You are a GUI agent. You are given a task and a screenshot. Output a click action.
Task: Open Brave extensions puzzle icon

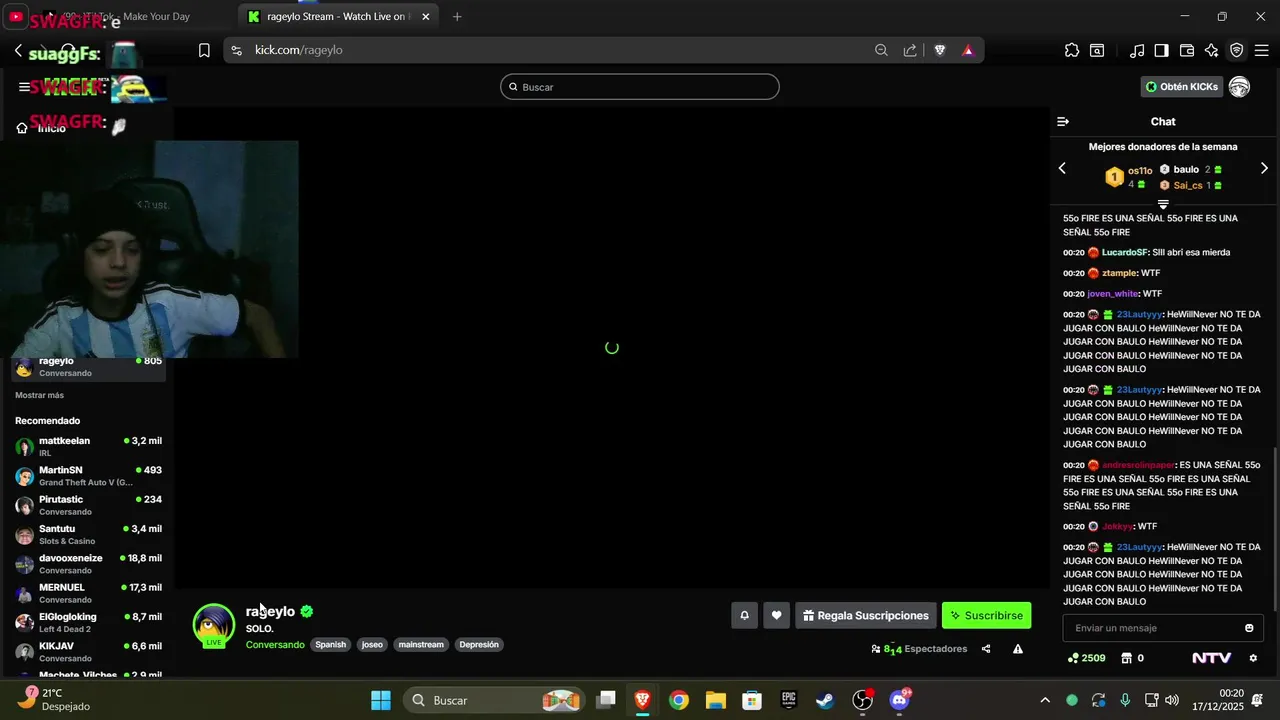pyautogui.click(x=1072, y=50)
